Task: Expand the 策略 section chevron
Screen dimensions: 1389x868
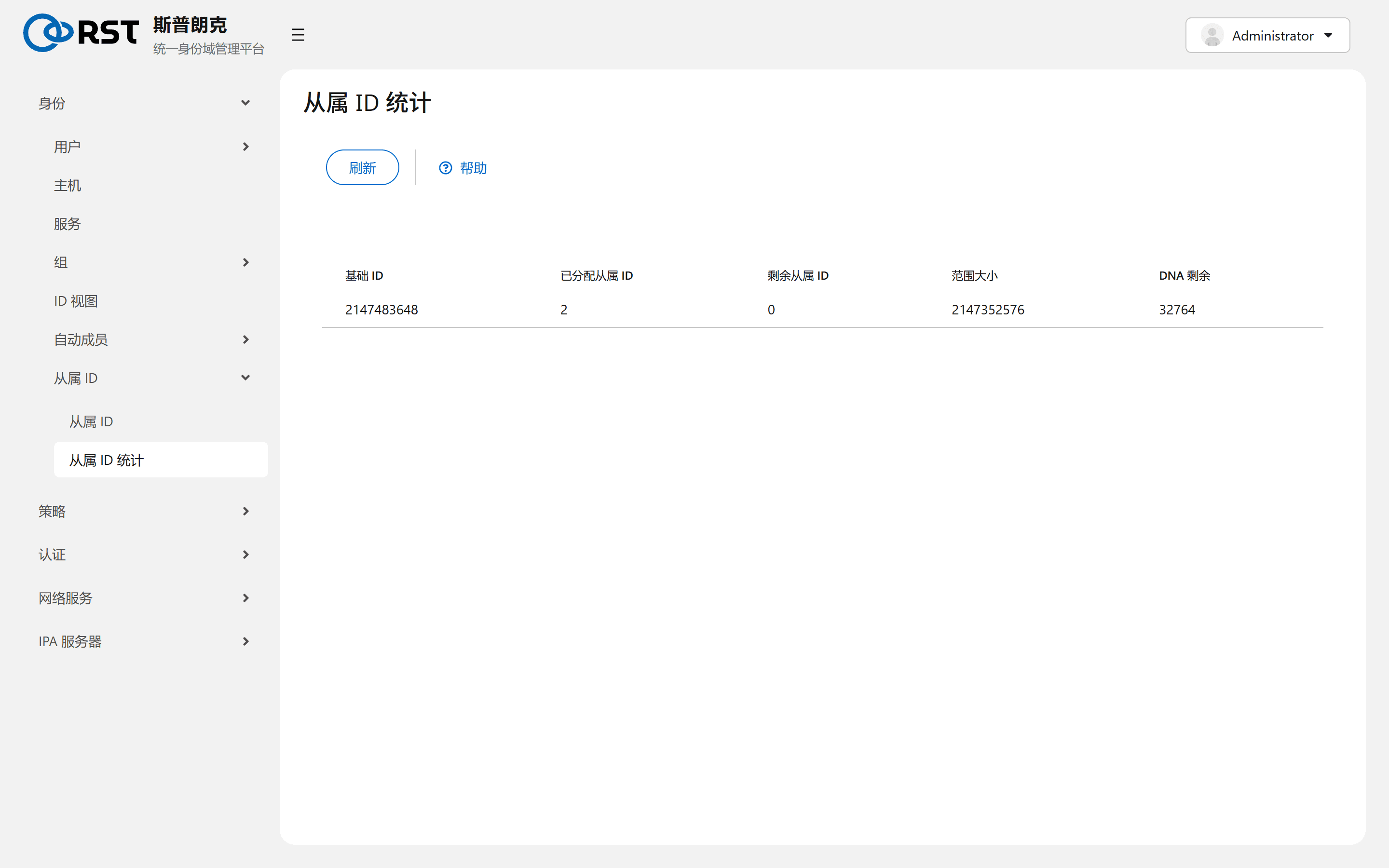Action: coord(245,511)
